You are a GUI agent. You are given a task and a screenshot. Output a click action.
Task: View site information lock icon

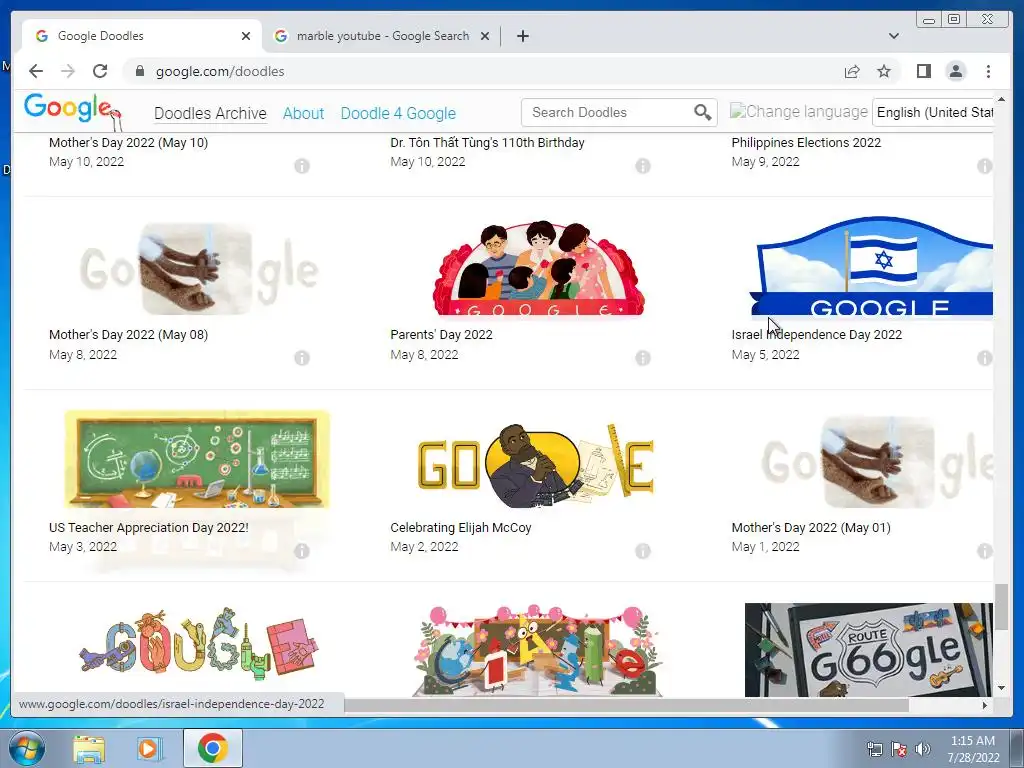139,71
